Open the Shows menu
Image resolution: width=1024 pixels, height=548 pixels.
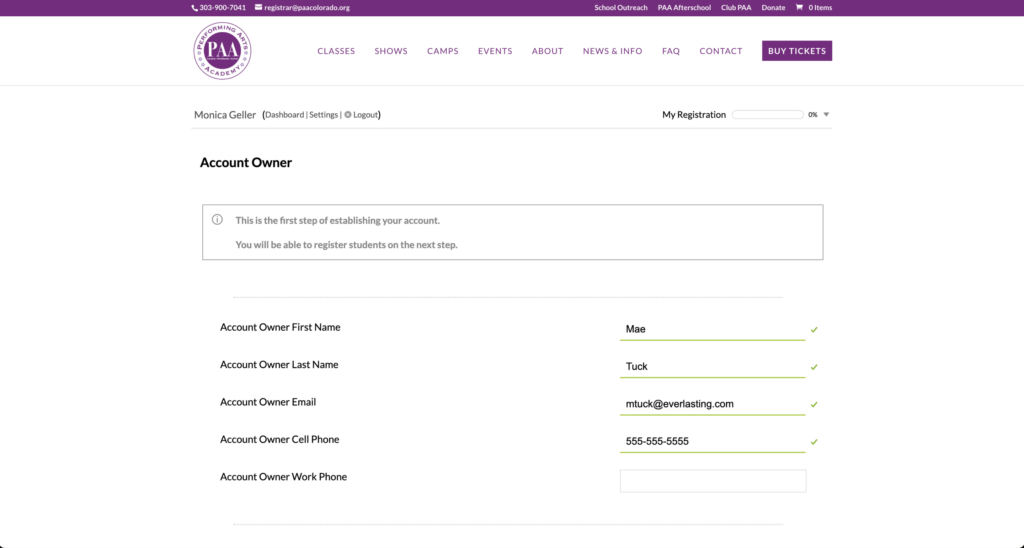pyautogui.click(x=391, y=51)
